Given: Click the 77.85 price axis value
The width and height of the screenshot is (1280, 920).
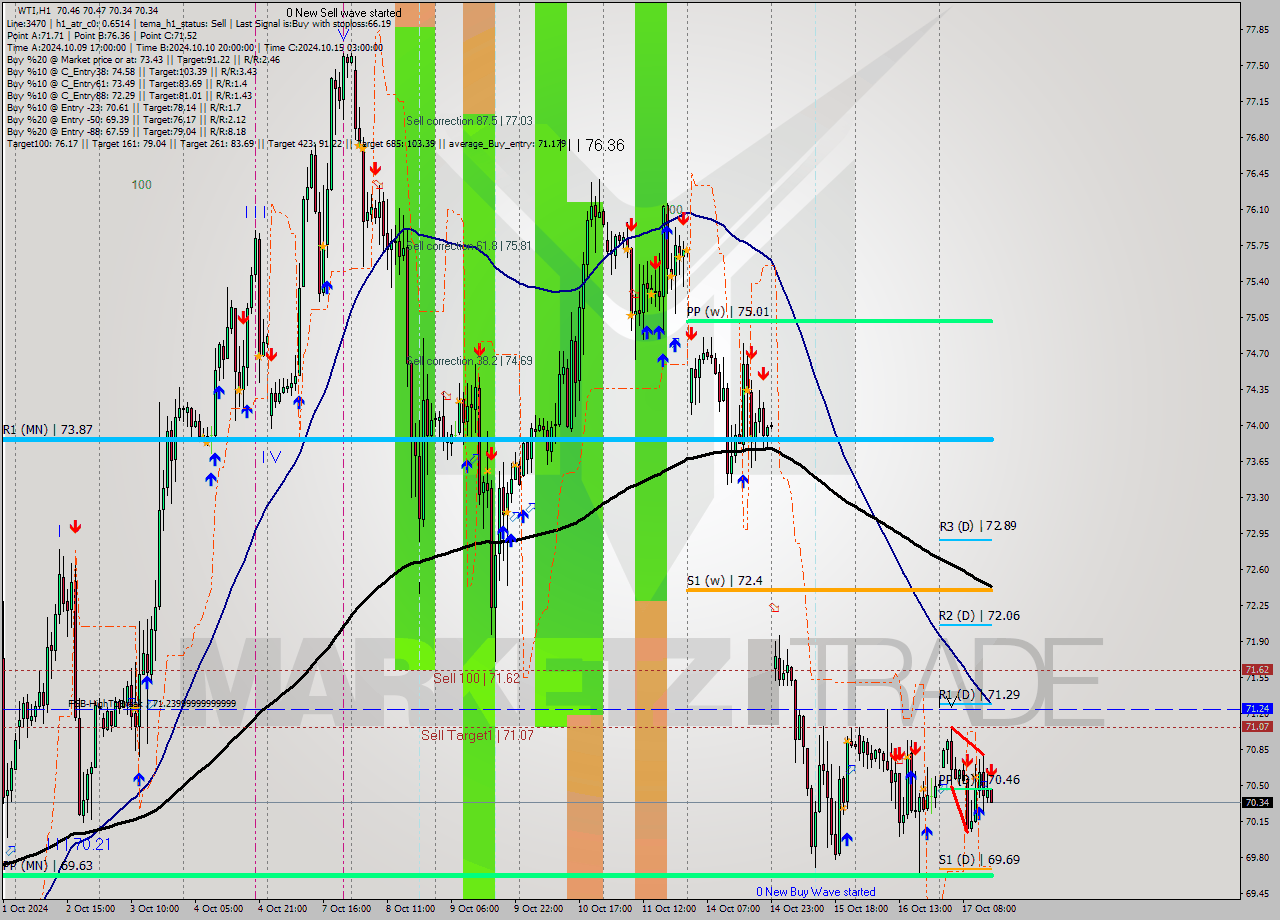Looking at the screenshot, I should pos(1258,29).
